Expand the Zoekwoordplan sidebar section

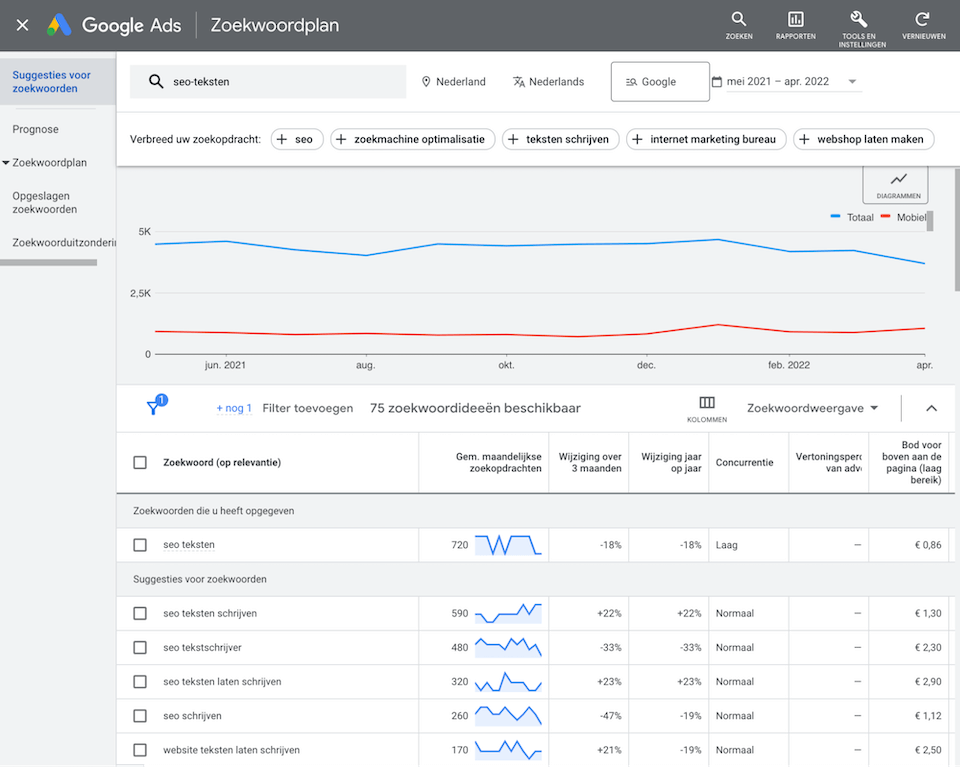click(x=6, y=163)
